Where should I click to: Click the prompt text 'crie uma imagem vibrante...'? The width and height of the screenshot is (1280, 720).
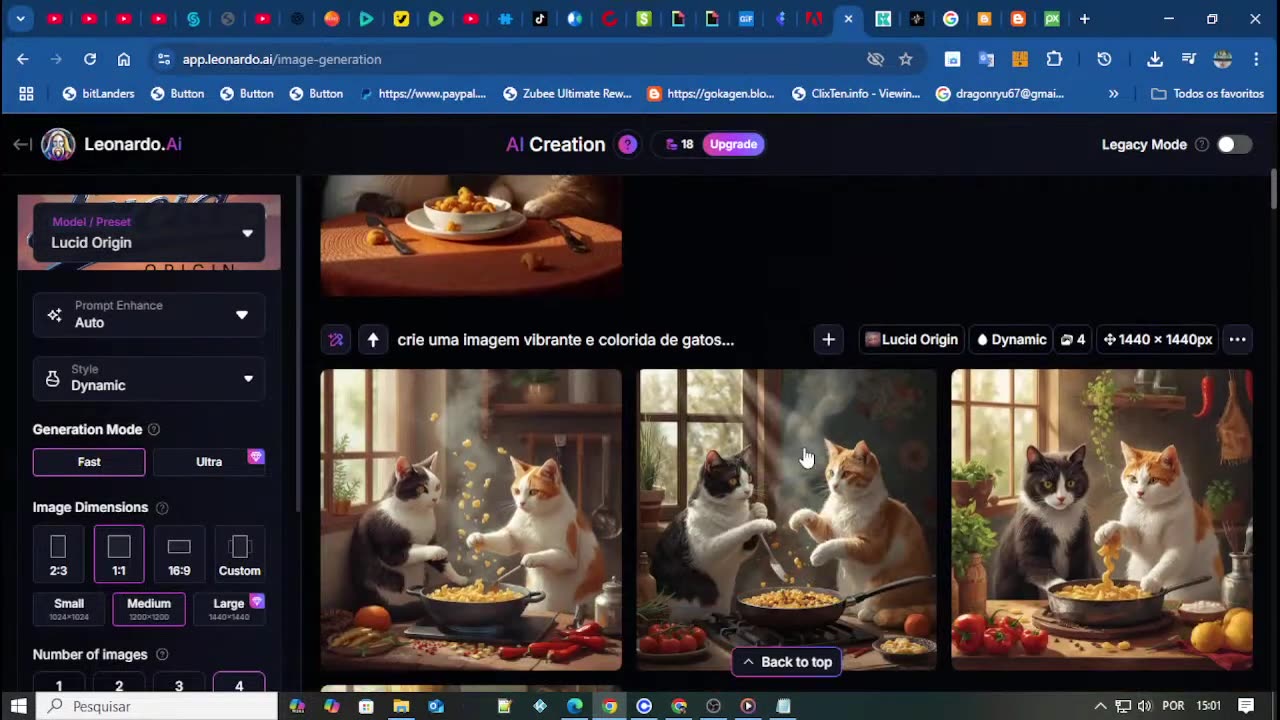click(566, 340)
